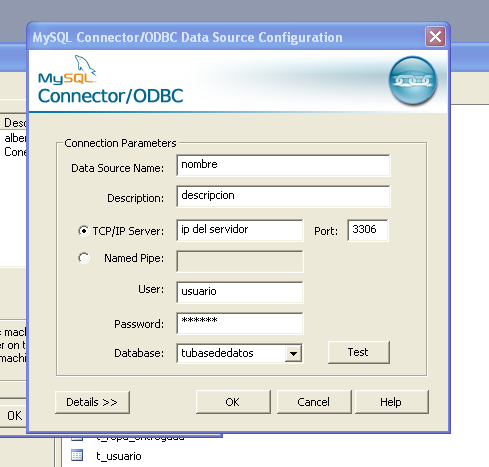Click the User input field

point(240,292)
